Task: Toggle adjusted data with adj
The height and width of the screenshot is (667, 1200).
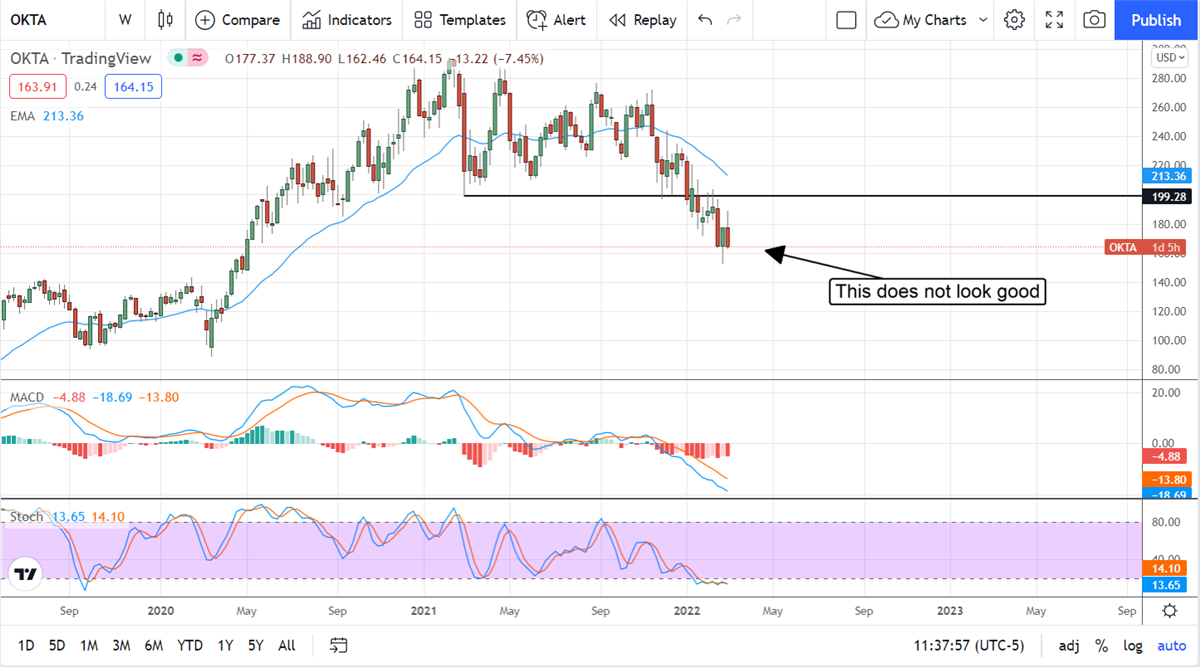Action: pyautogui.click(x=1069, y=646)
